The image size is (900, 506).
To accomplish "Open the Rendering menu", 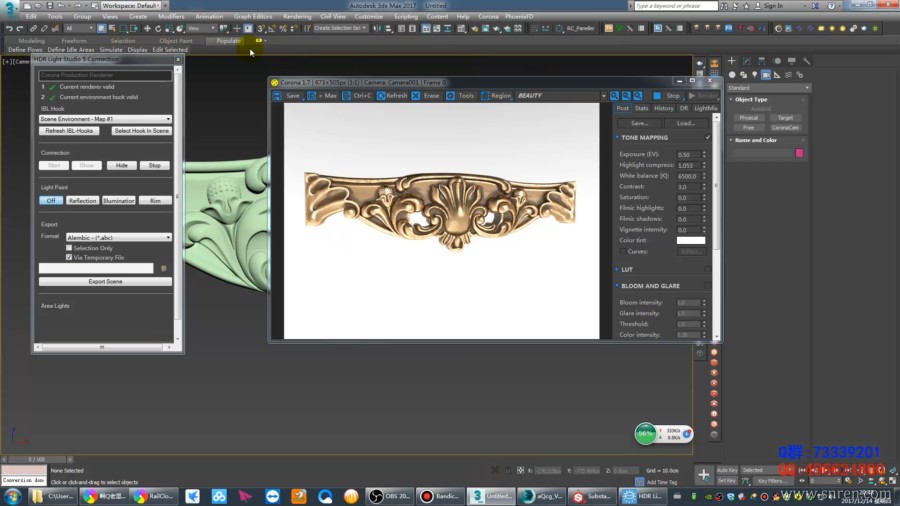I will 297,17.
